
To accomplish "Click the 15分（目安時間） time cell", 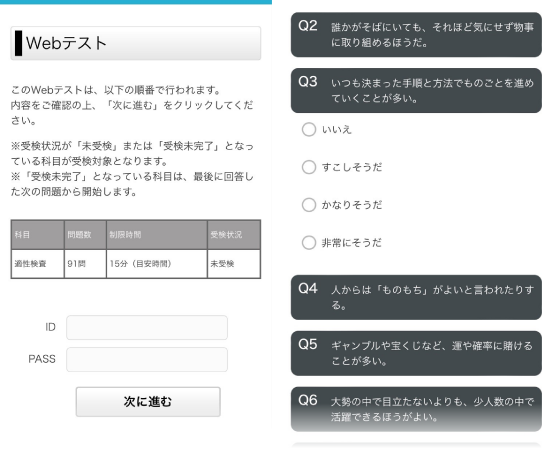I will point(157,264).
